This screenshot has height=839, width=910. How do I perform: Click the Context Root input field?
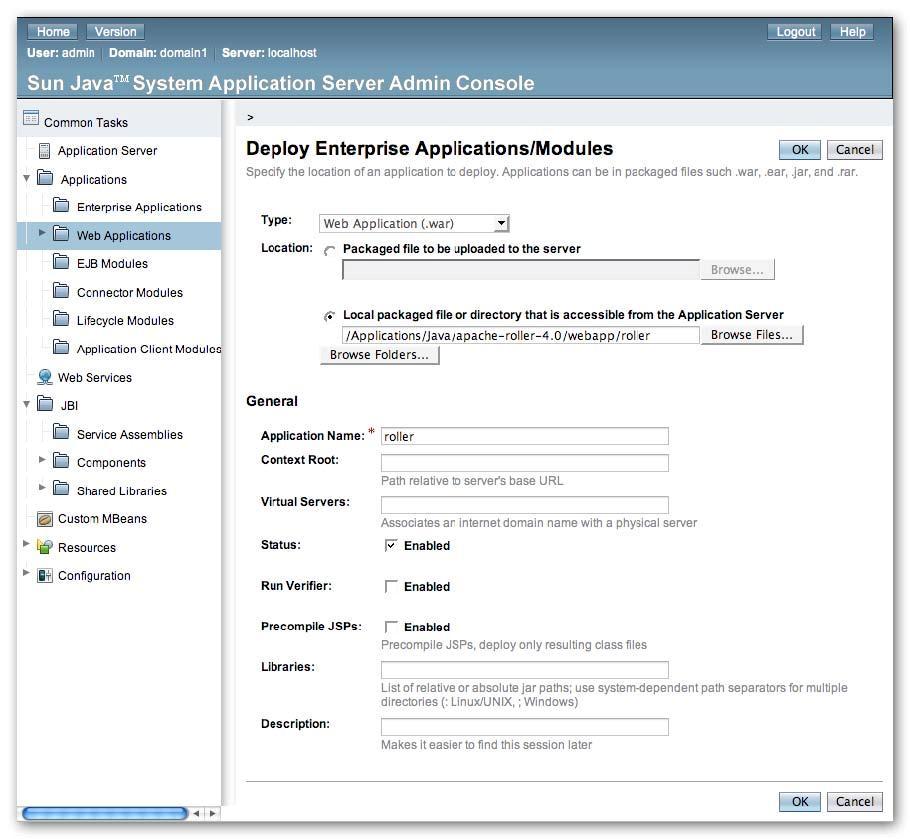point(525,463)
